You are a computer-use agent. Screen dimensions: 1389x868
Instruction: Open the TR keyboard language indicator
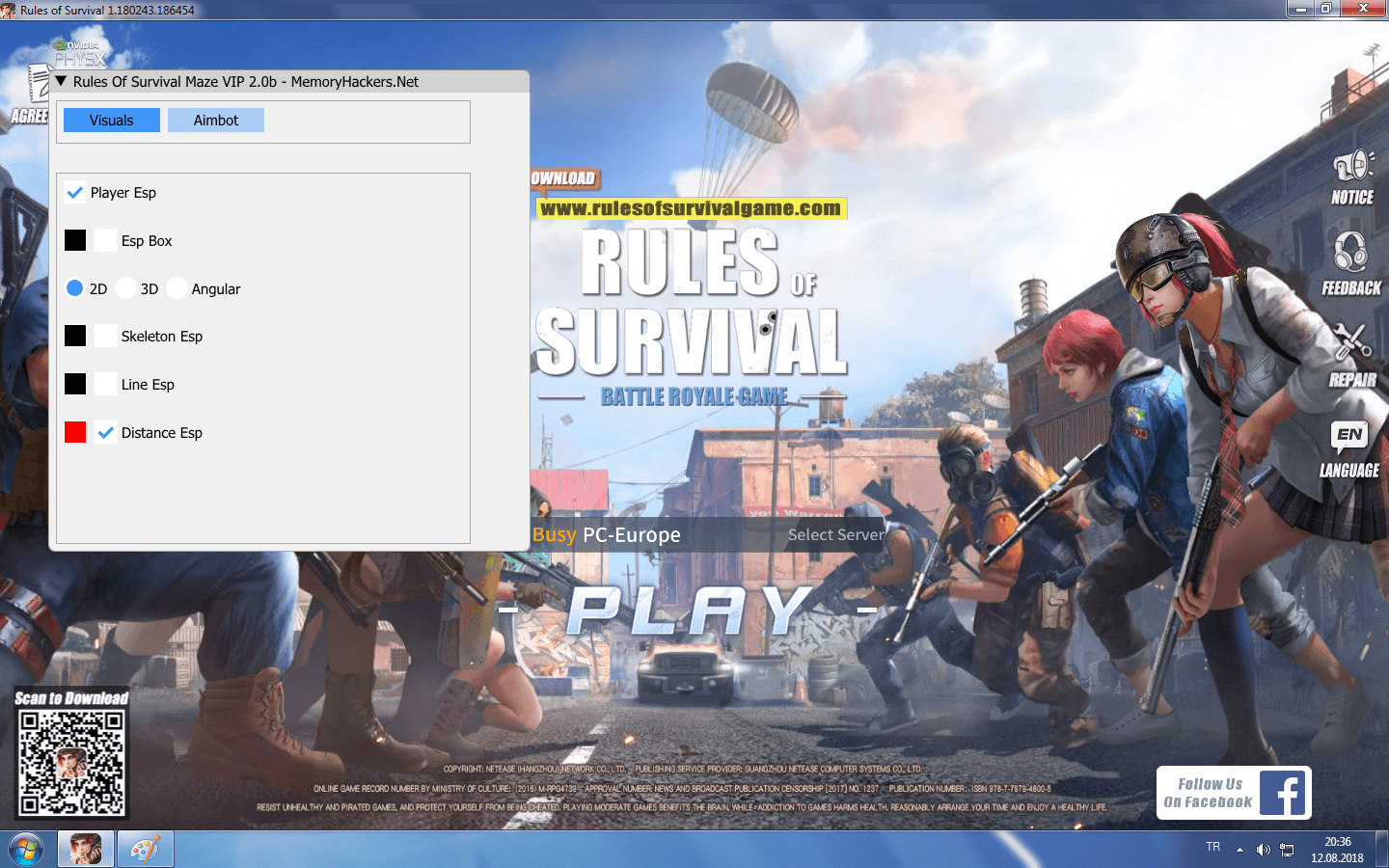click(x=1213, y=847)
